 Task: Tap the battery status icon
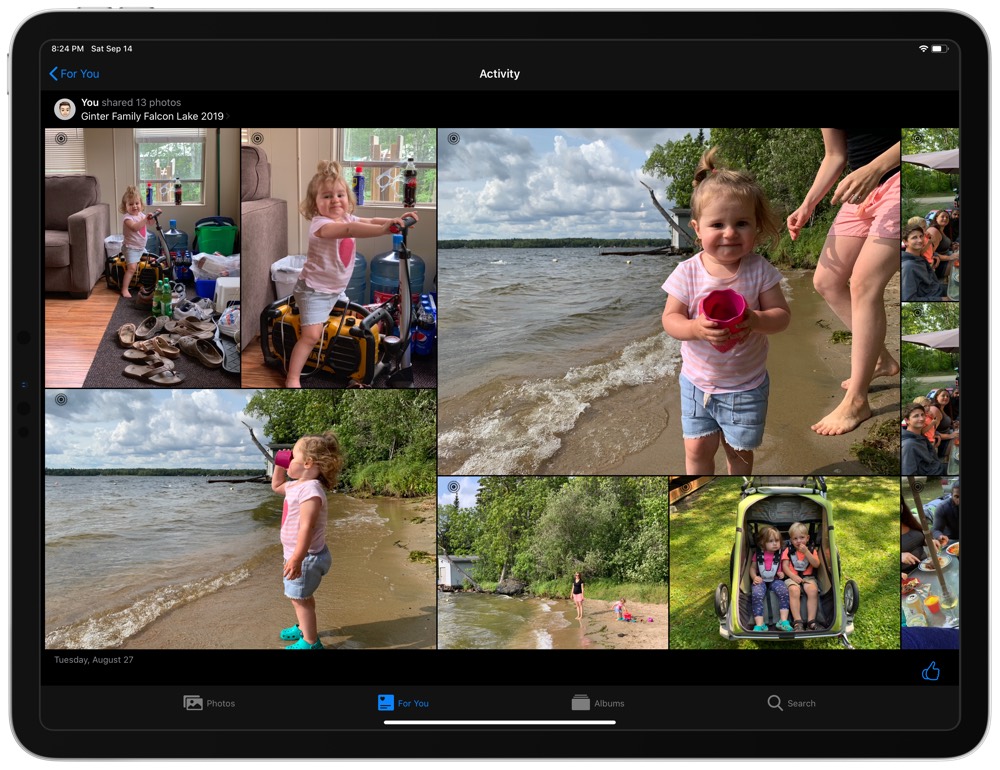click(939, 48)
